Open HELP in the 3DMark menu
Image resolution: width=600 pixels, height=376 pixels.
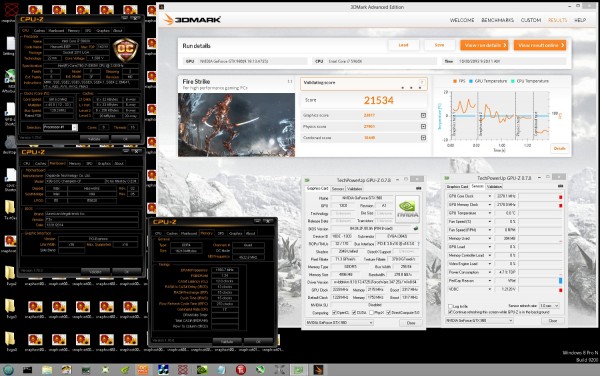click(580, 20)
